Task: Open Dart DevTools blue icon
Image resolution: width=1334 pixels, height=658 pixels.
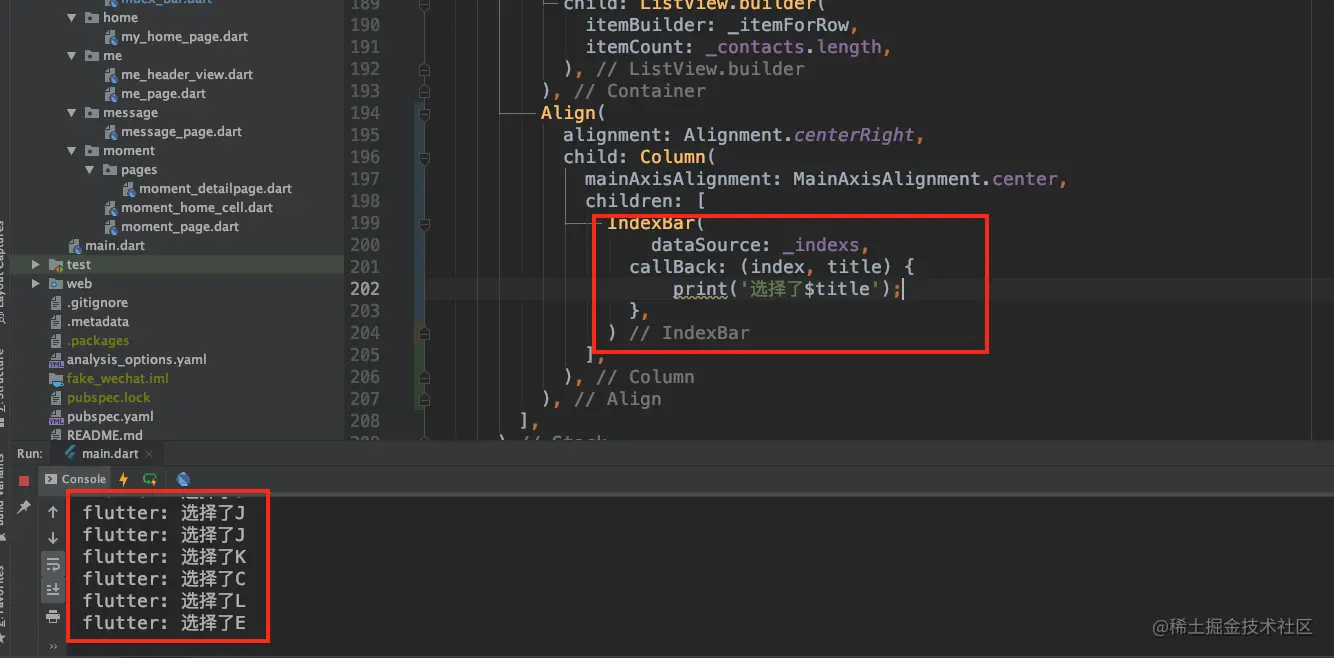Action: 183,479
